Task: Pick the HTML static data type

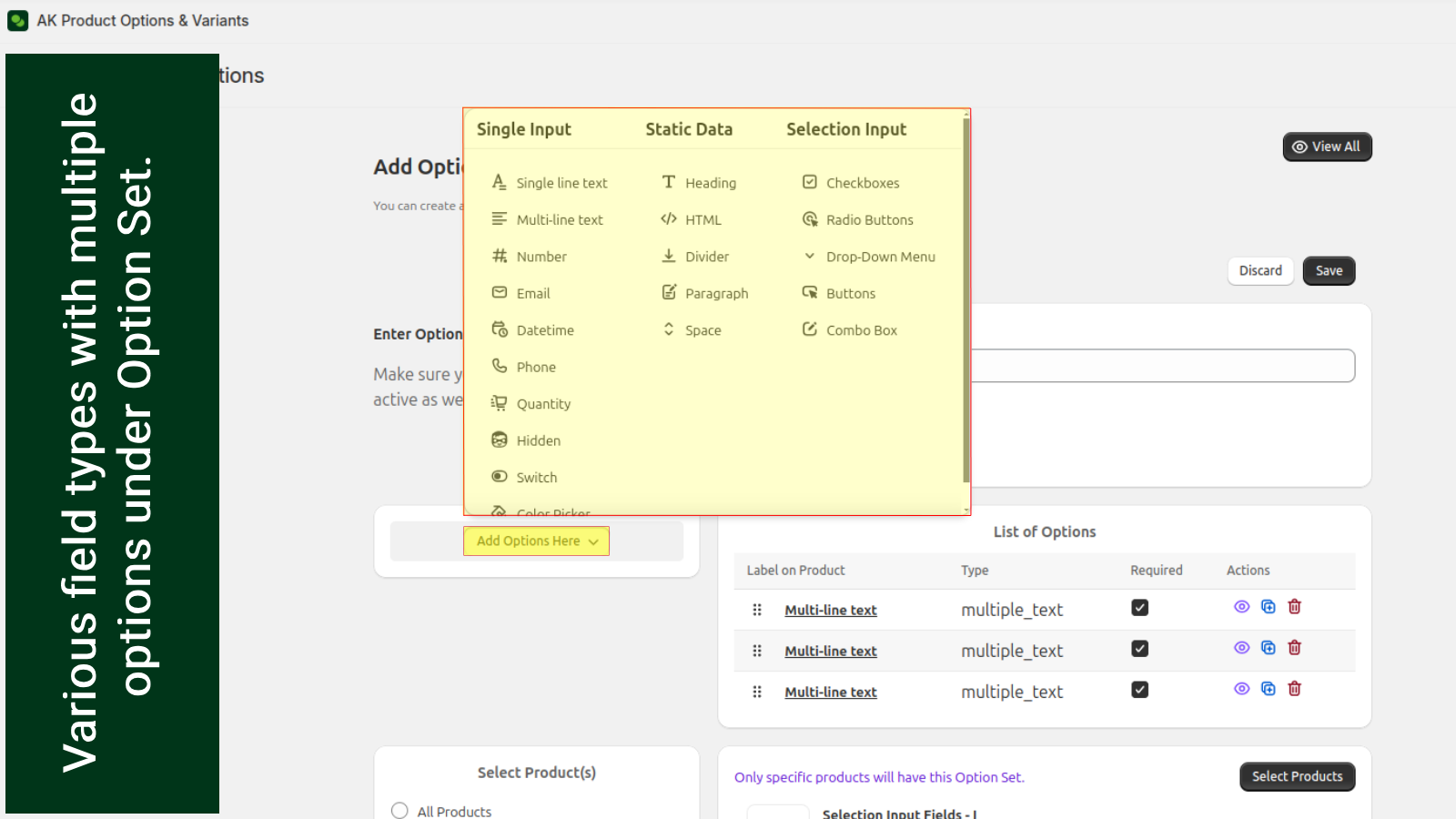Action: click(702, 220)
